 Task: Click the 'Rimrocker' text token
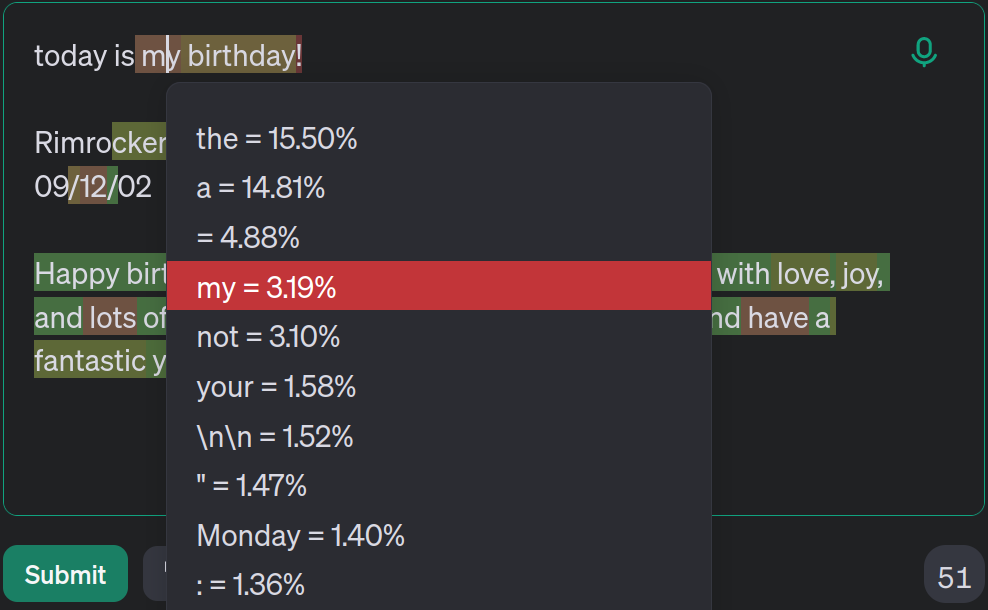pyautogui.click(x=101, y=142)
